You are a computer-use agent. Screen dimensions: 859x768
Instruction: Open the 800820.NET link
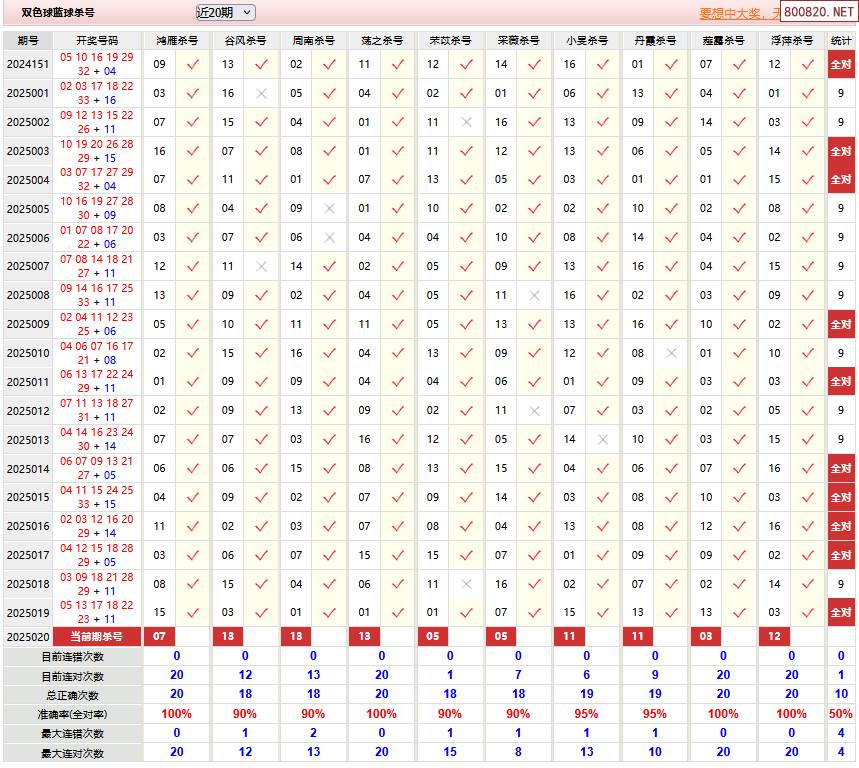click(x=820, y=11)
